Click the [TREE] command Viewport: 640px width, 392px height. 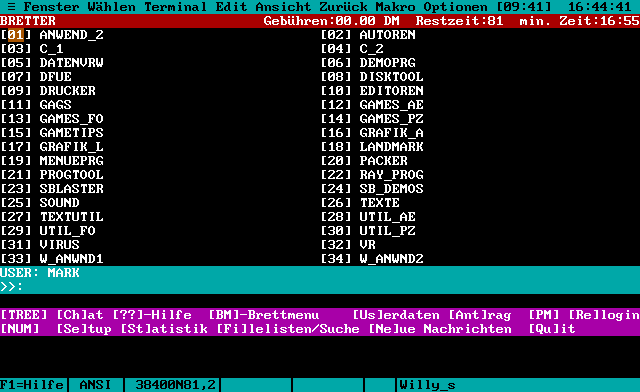[x=24, y=315]
